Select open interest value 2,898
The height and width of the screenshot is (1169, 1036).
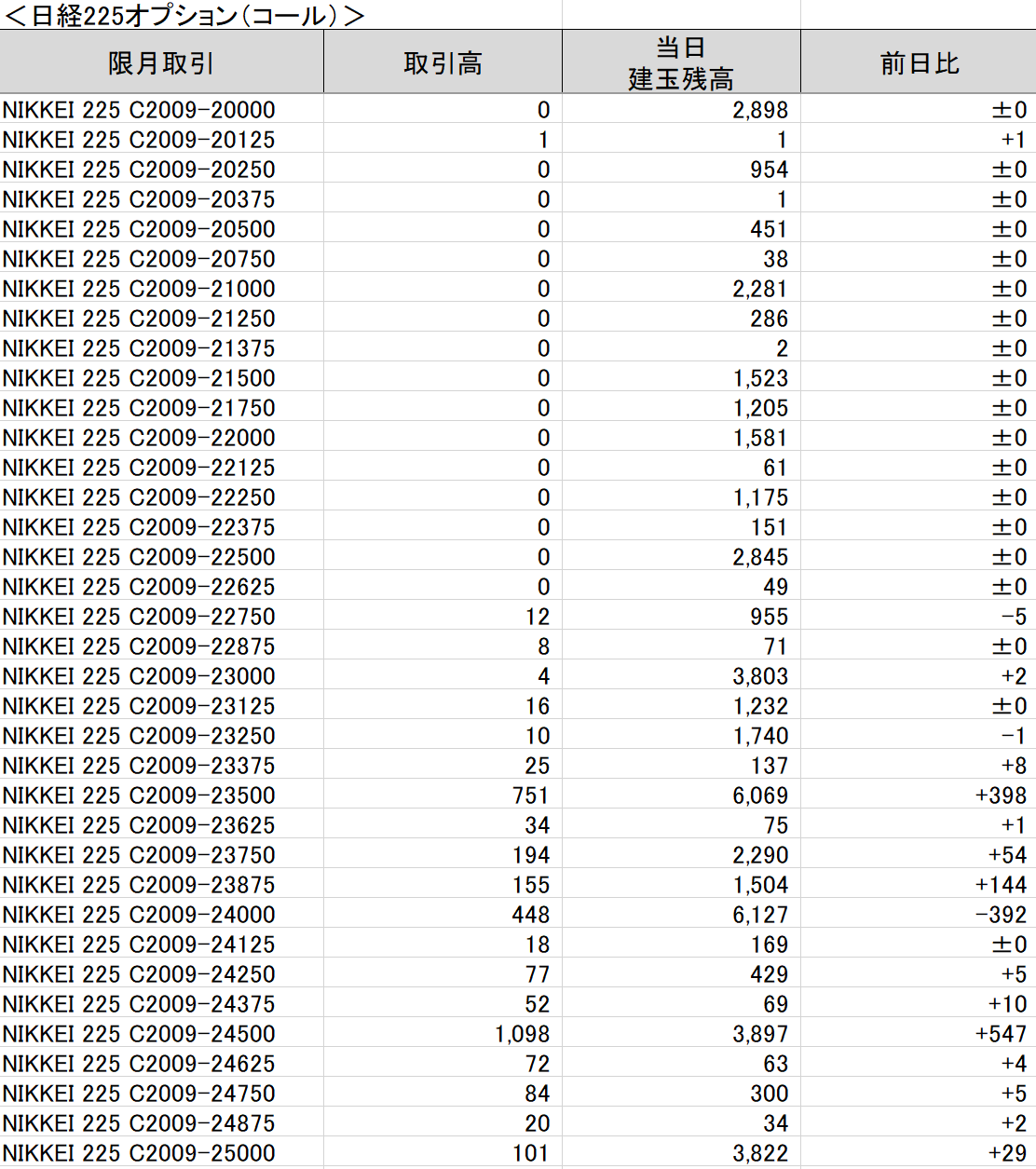click(761, 110)
